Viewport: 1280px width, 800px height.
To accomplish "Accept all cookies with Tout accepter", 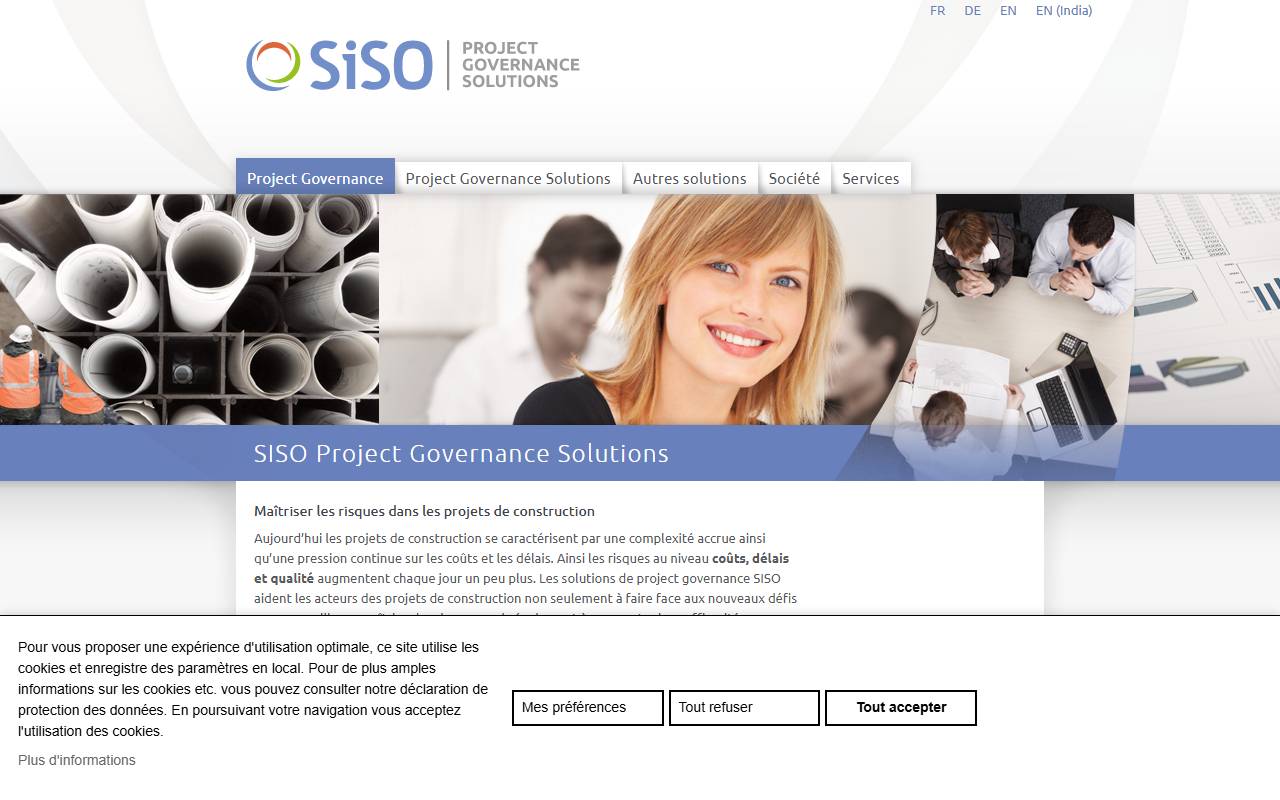I will [901, 708].
